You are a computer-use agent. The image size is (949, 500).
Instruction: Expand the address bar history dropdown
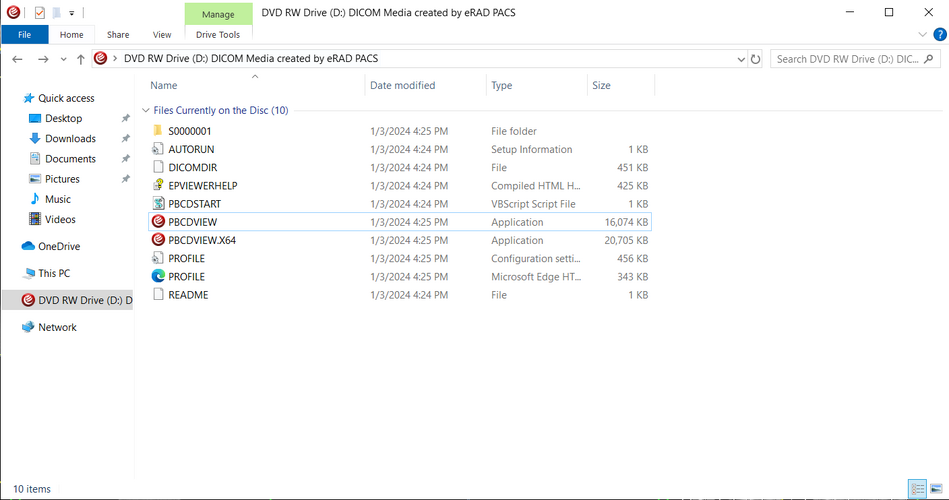[x=741, y=59]
